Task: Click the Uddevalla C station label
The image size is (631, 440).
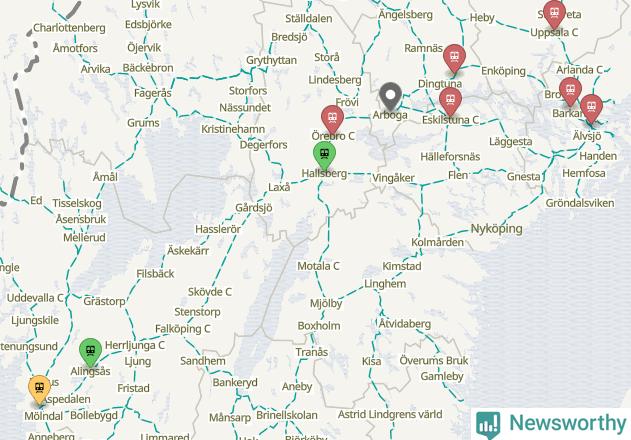Action: point(35,298)
